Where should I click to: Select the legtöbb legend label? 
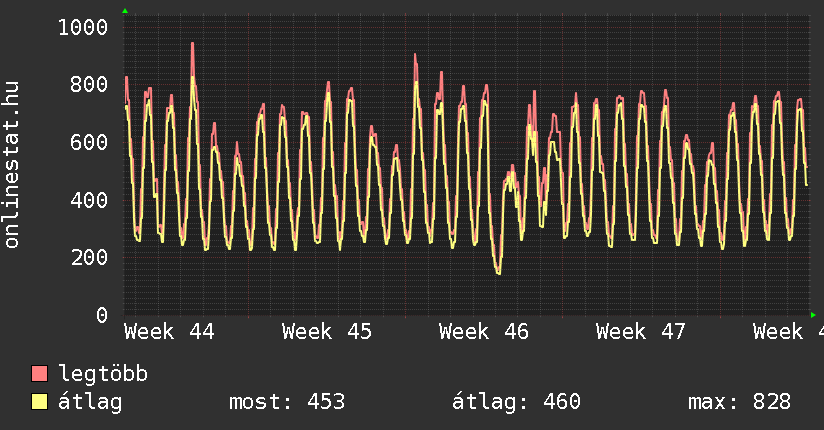click(103, 374)
